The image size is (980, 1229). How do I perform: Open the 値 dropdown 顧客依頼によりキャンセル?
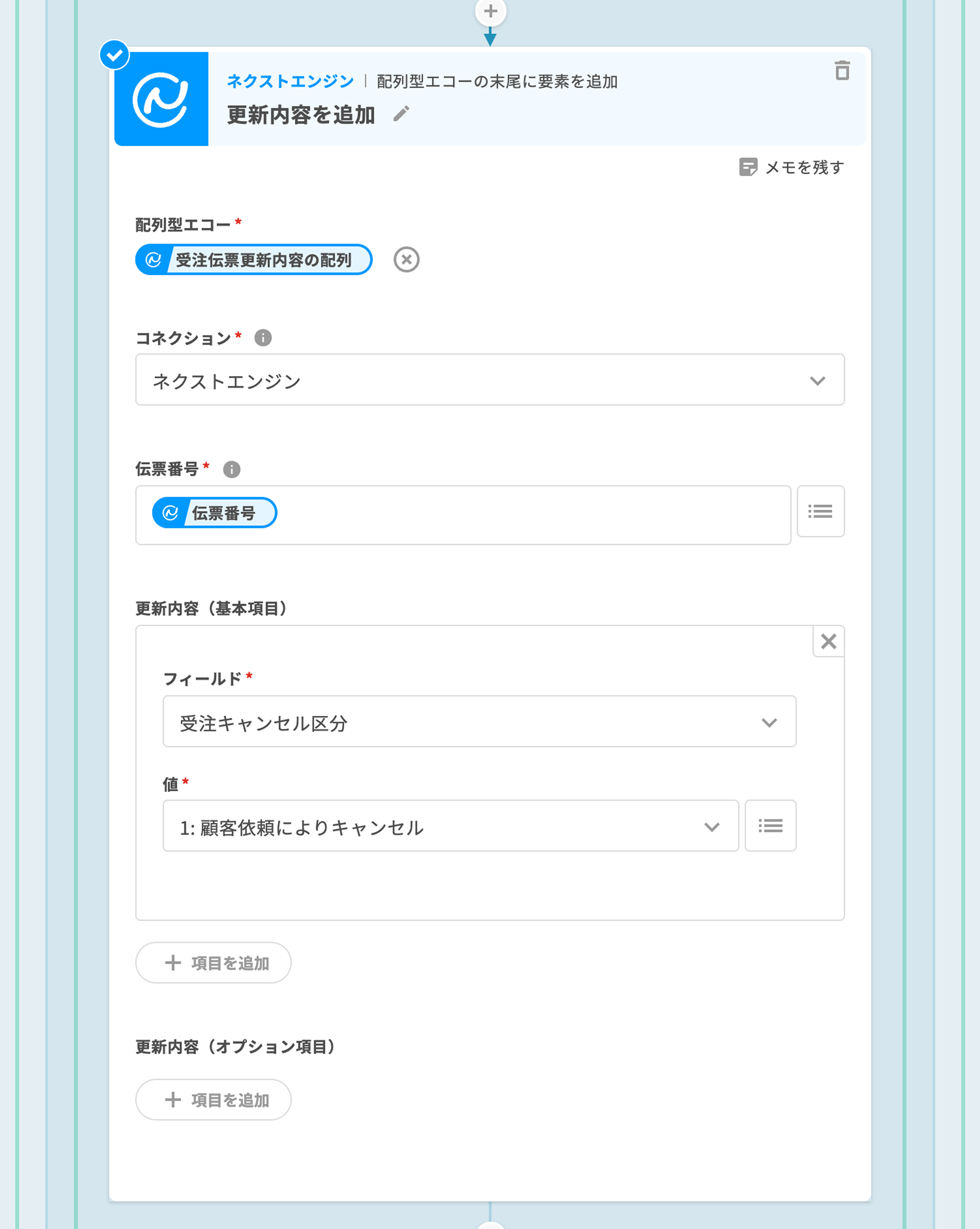tap(450, 826)
